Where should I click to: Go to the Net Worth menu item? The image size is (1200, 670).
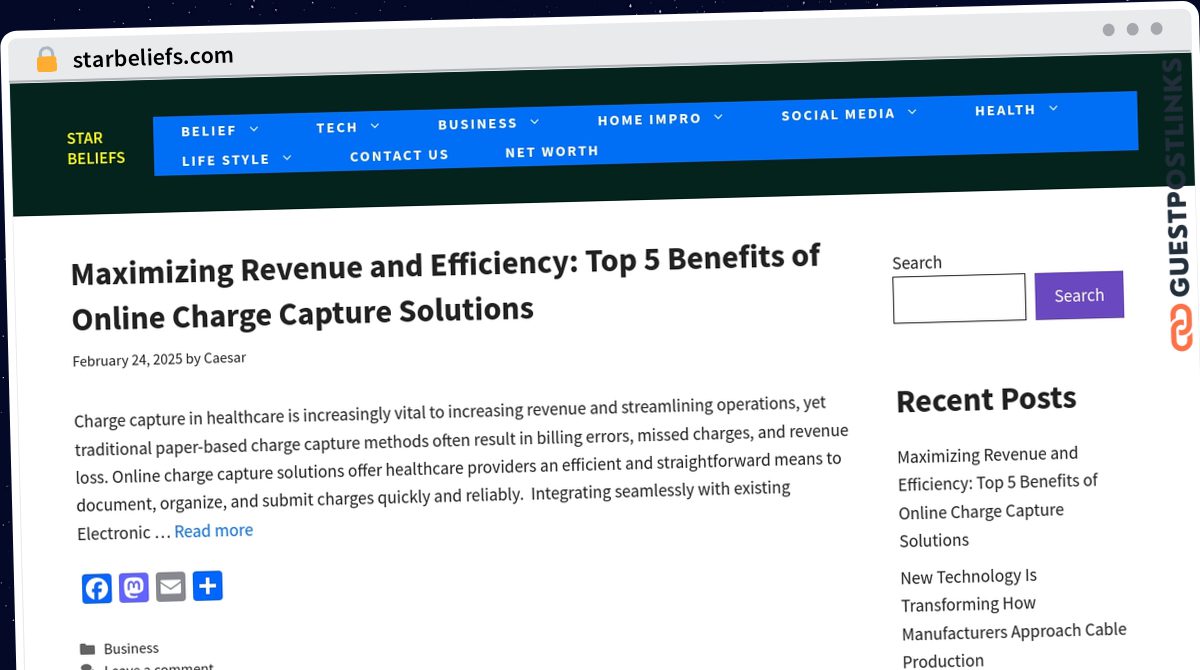(x=552, y=151)
